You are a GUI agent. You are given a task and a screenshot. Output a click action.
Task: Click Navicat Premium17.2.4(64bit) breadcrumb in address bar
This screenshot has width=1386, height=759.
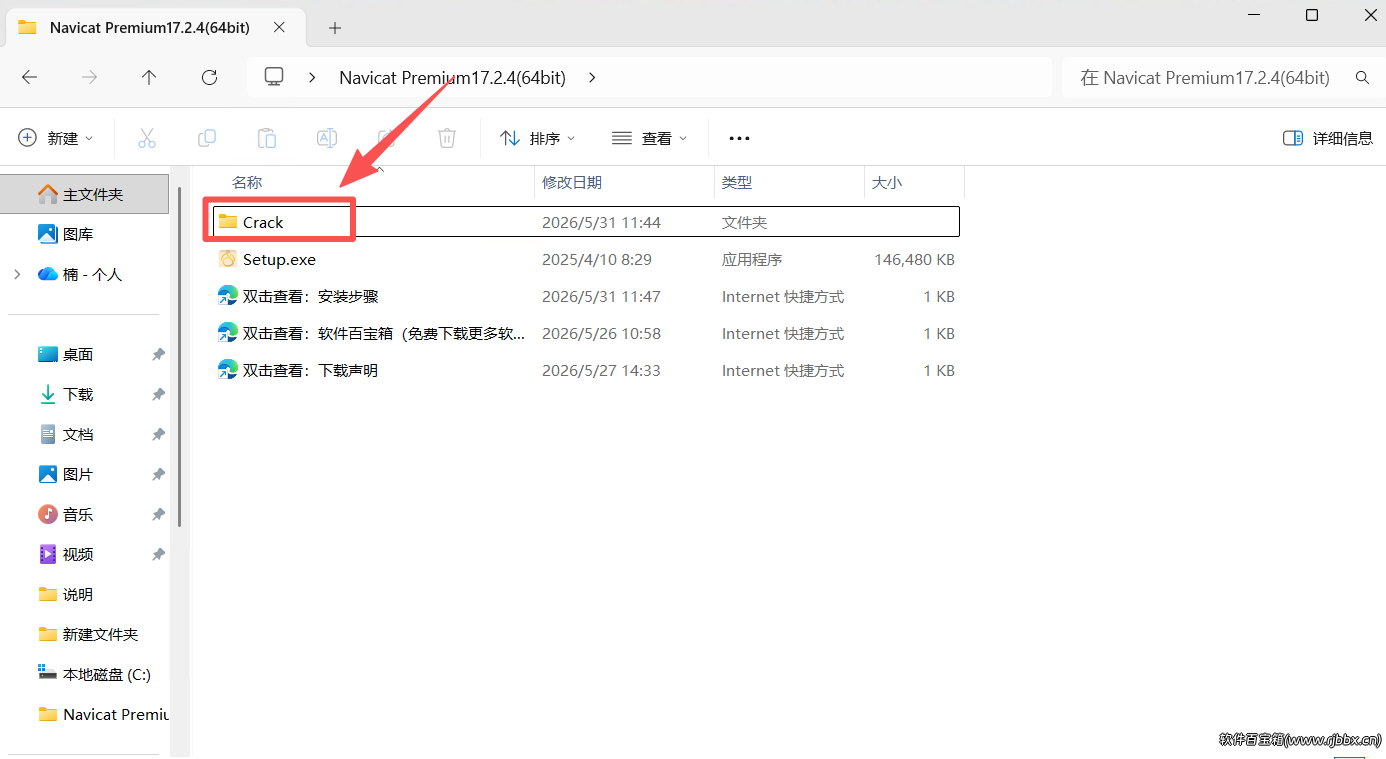(452, 77)
